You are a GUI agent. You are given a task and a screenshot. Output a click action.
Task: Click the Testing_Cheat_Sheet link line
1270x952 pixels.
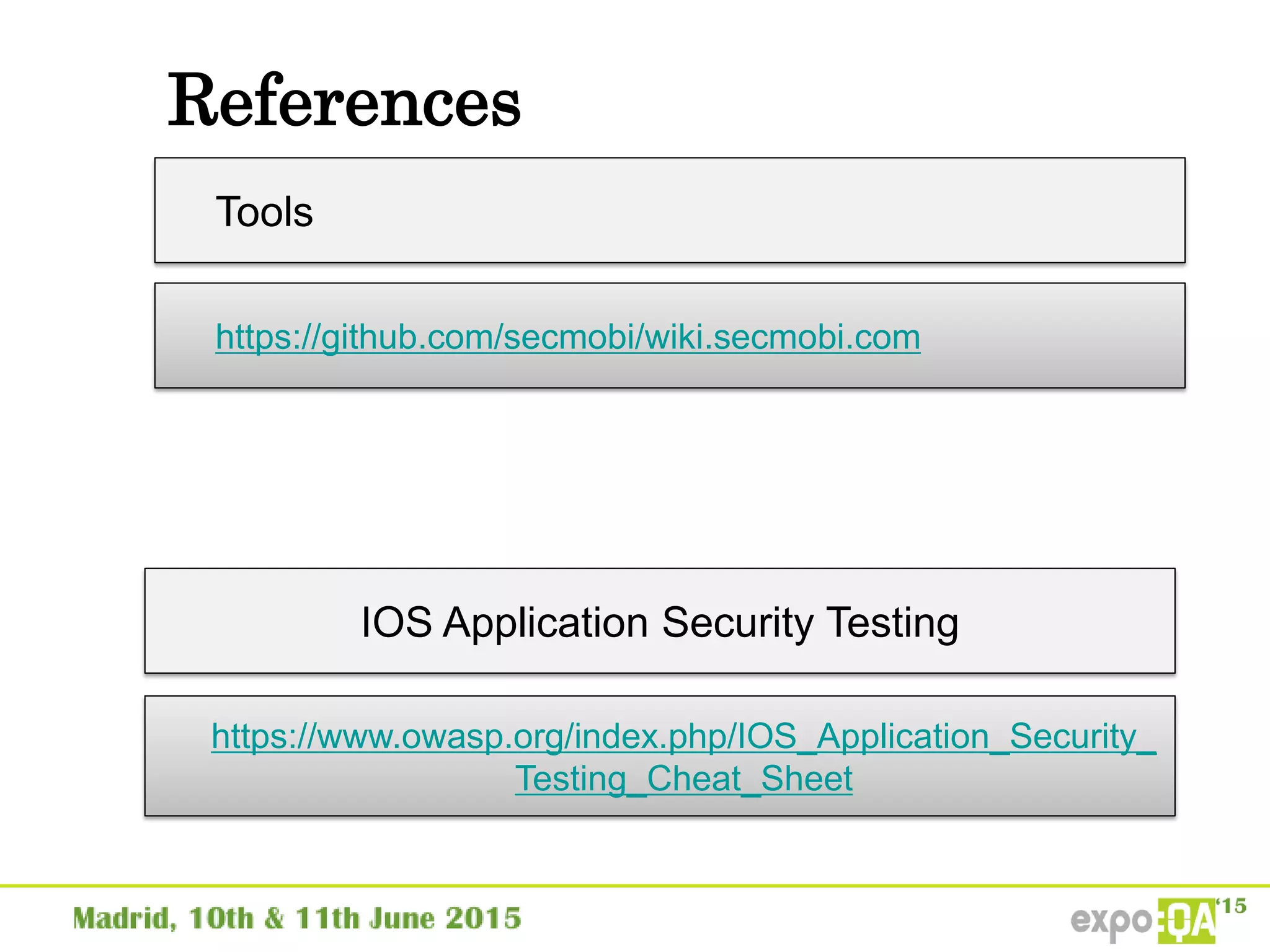[x=683, y=778]
